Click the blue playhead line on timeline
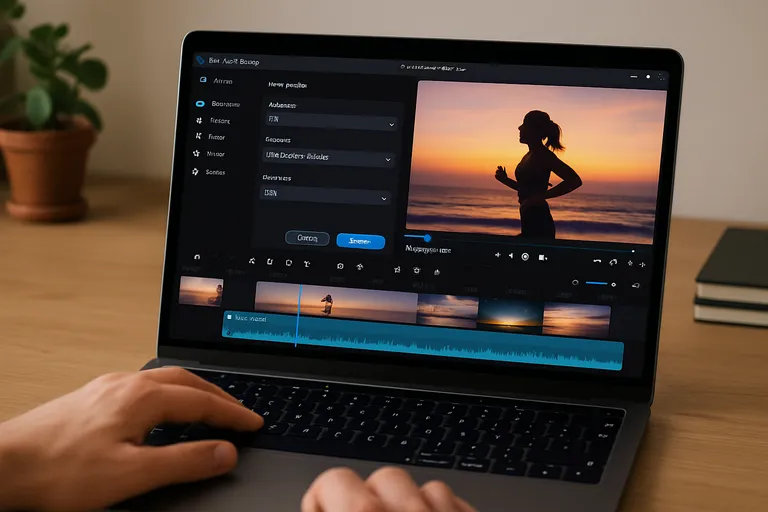The width and height of the screenshot is (768, 512). (297, 315)
